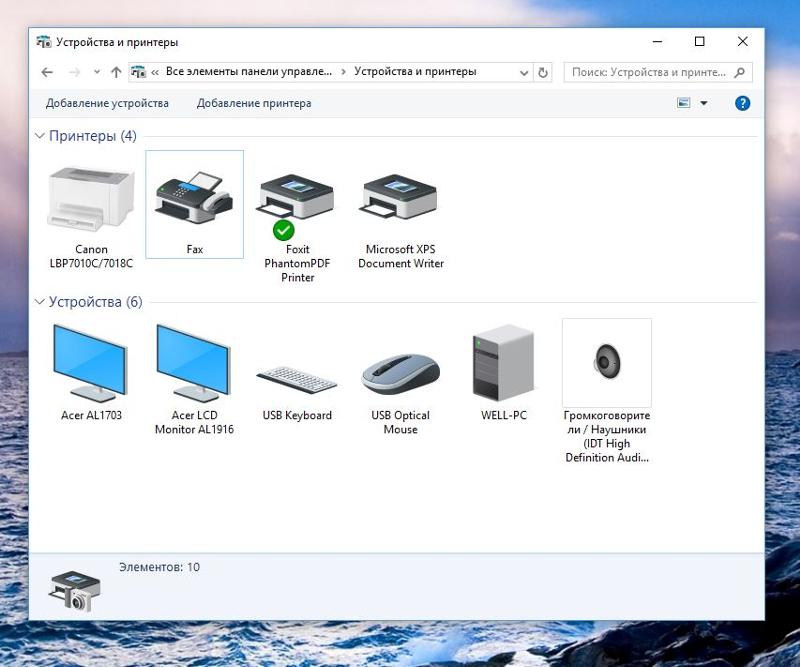This screenshot has height=667, width=800.
Task: Select the USB Optical Mouse icon
Action: [401, 374]
